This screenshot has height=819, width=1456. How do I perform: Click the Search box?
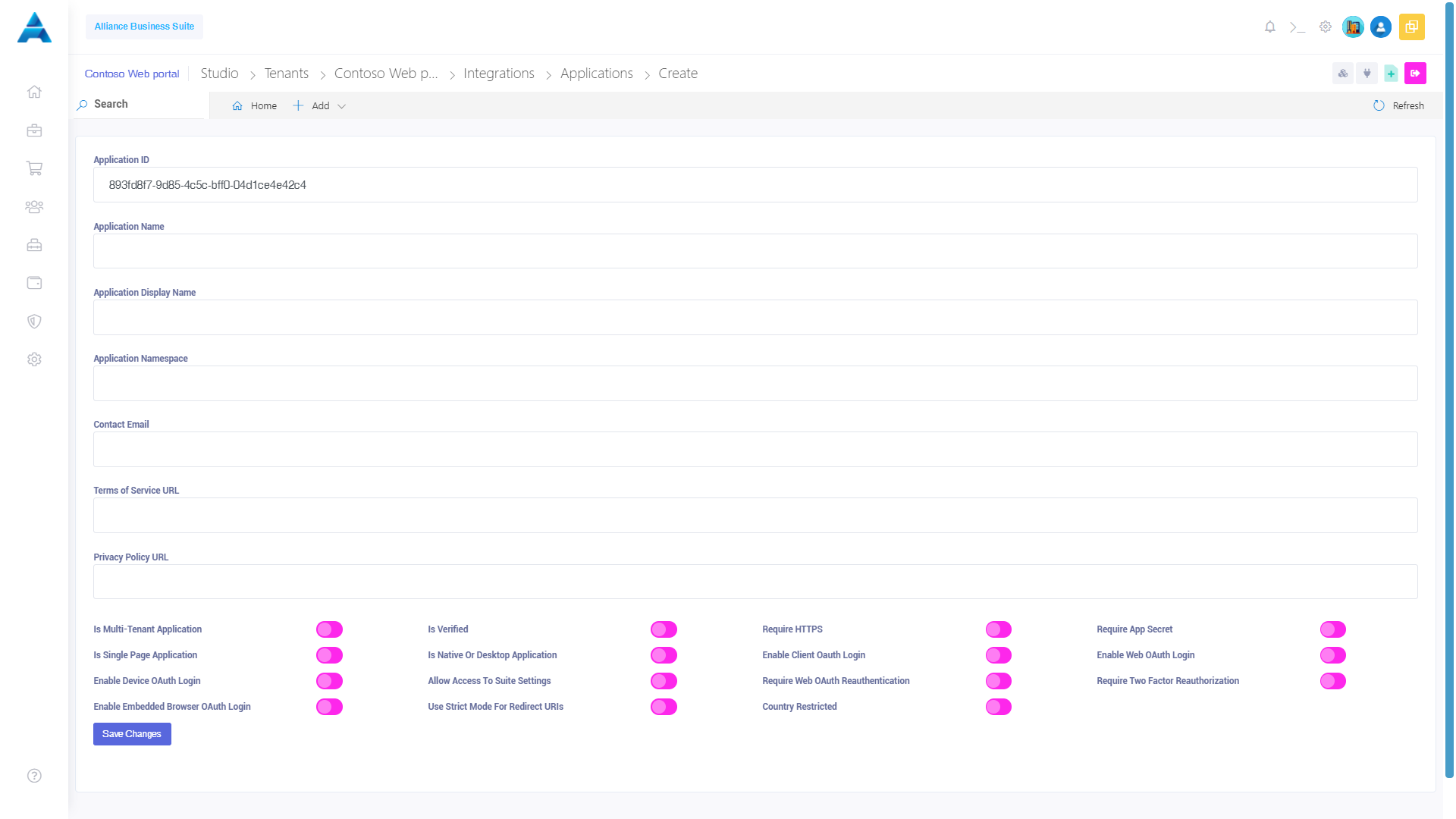point(141,105)
